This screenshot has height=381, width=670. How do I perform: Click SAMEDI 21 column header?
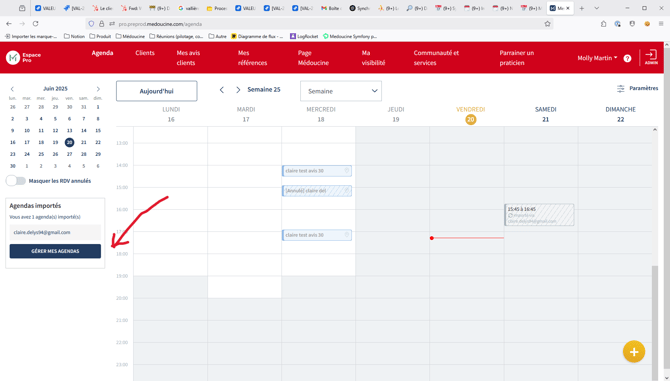click(x=546, y=114)
